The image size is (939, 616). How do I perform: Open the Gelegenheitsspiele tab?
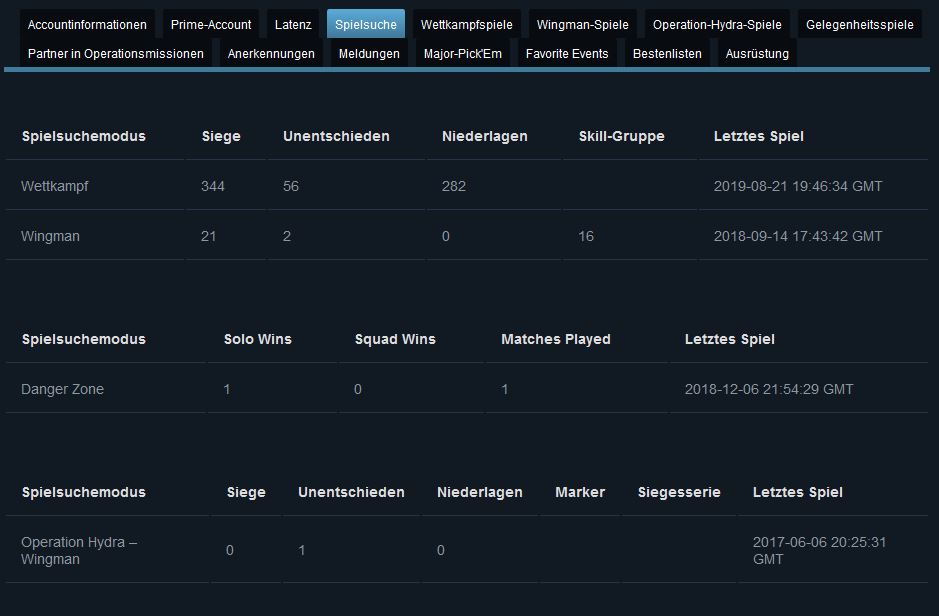(859, 25)
